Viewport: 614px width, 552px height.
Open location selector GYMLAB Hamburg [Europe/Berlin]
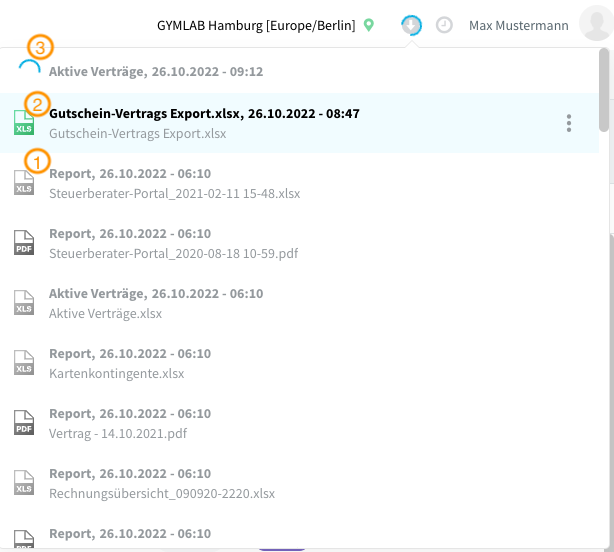click(256, 25)
